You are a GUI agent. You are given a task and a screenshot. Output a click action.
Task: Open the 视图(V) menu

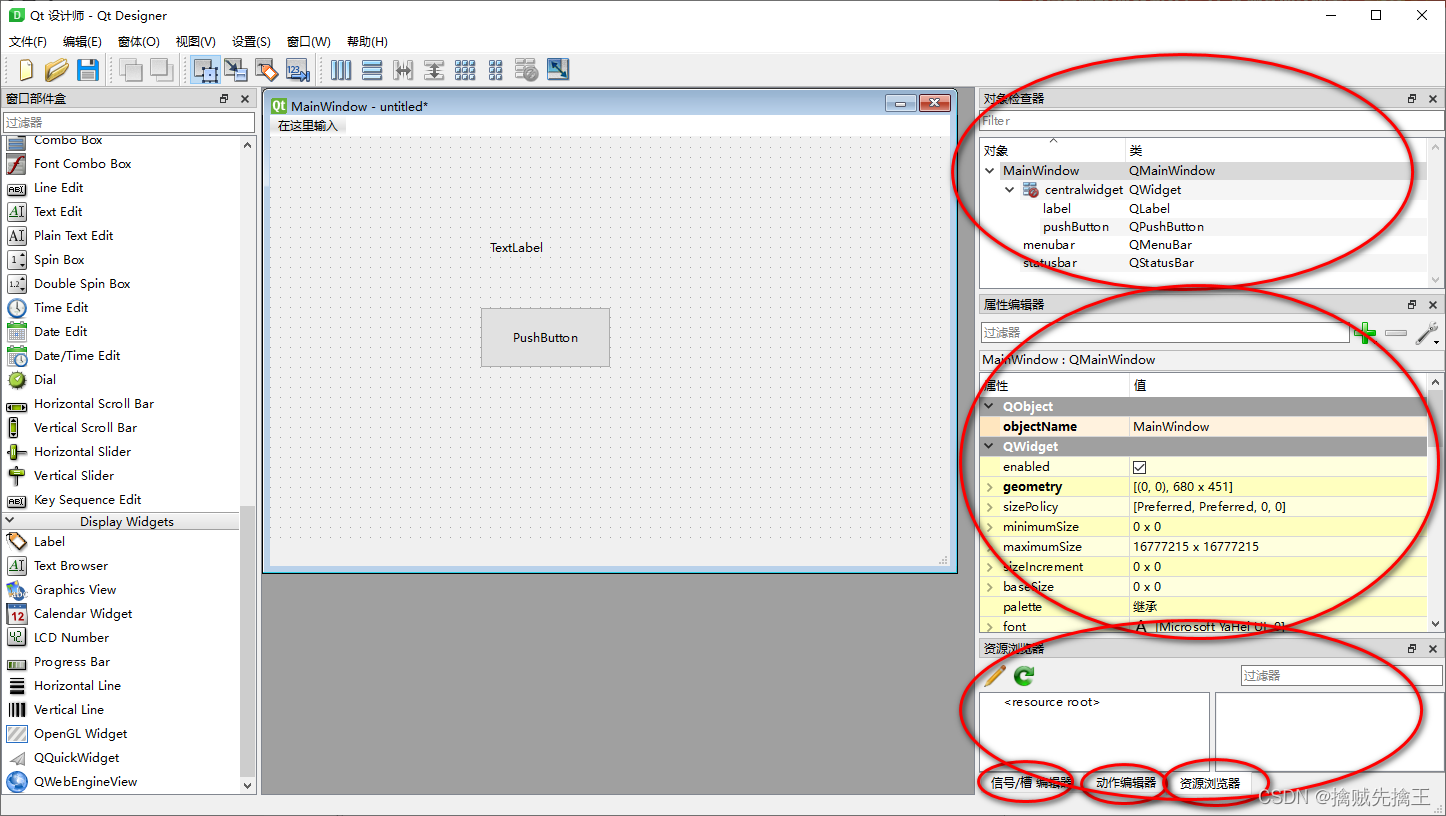(196, 42)
